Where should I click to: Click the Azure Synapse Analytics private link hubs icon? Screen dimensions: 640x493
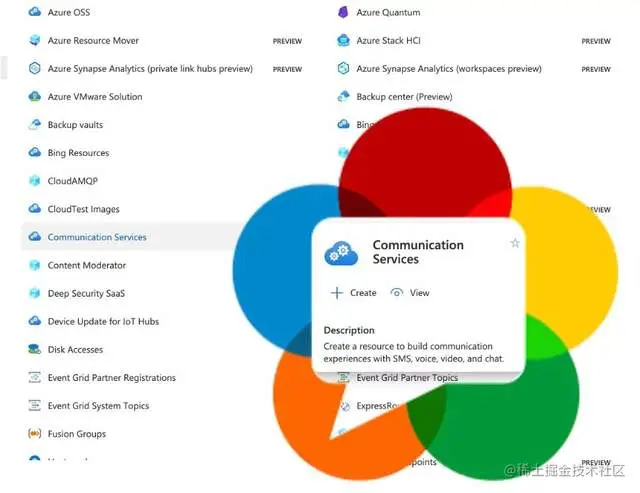(x=35, y=68)
